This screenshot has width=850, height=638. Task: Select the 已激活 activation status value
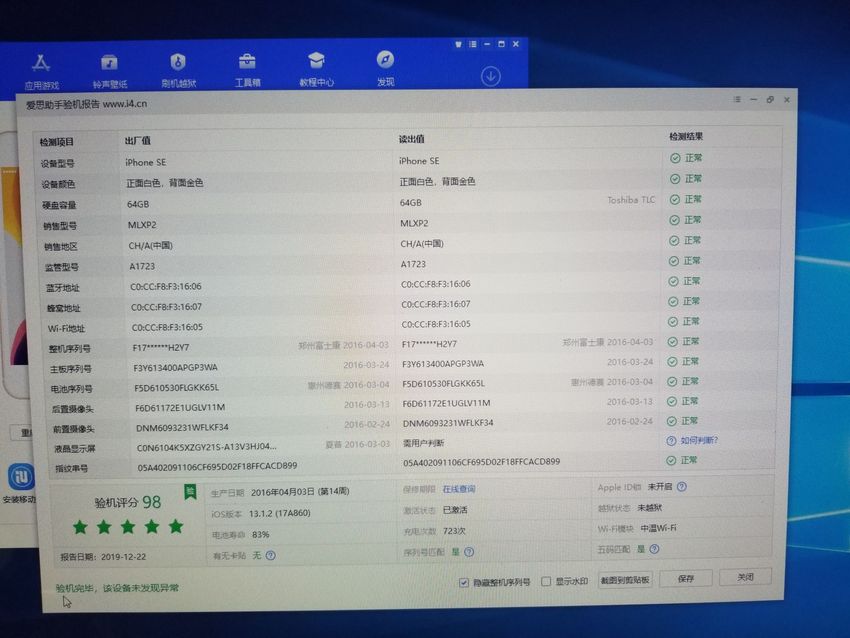click(x=455, y=510)
